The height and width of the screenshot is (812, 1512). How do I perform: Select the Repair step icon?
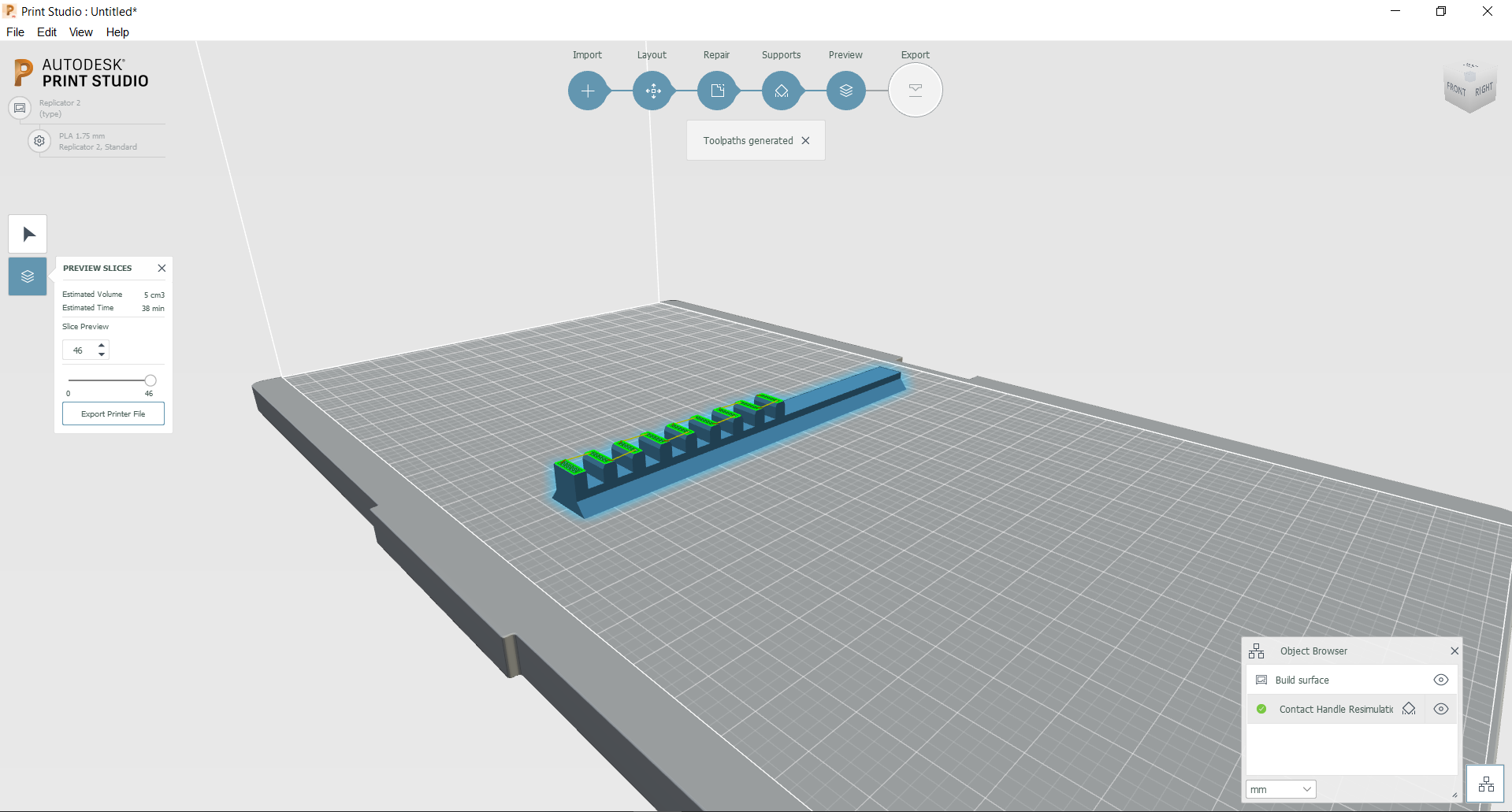[717, 91]
